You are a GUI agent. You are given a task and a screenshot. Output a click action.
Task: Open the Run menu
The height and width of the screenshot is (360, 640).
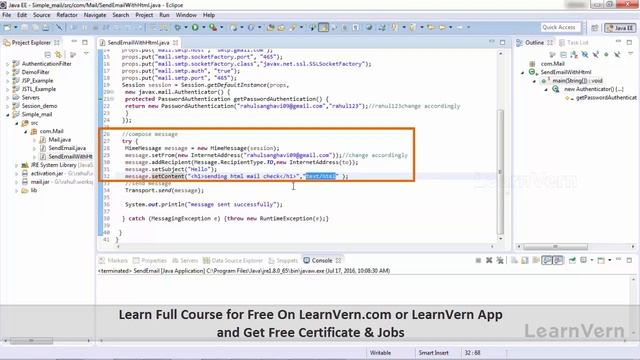pos(164,15)
